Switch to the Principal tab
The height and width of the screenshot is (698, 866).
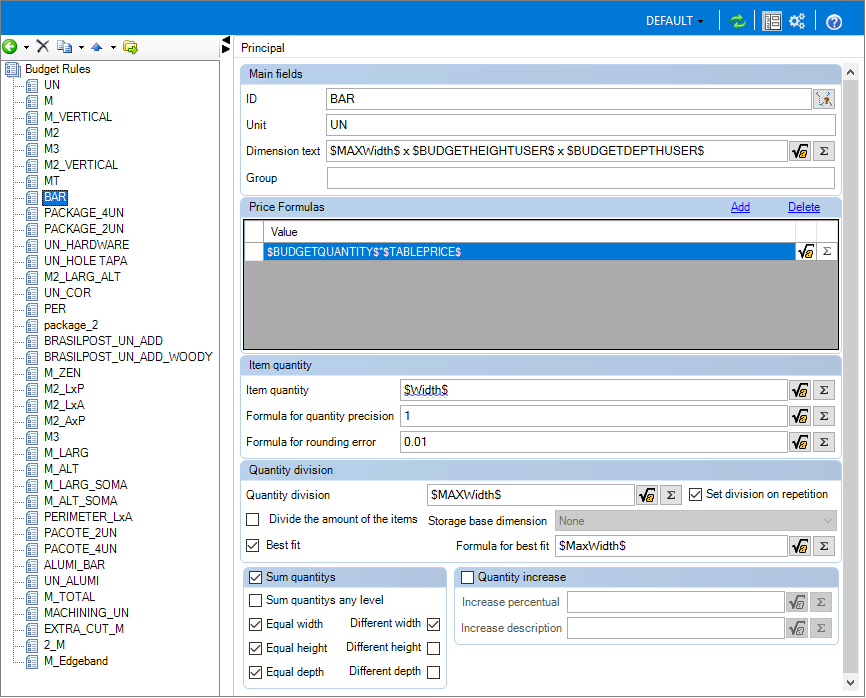point(263,48)
